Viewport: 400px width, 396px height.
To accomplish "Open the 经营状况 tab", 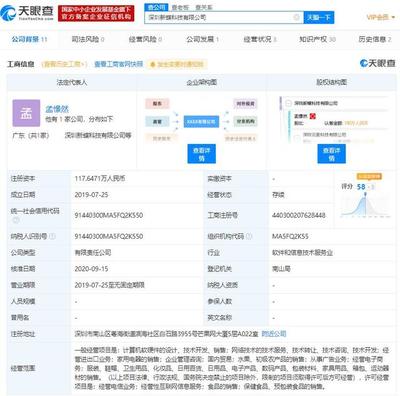I will (260, 39).
